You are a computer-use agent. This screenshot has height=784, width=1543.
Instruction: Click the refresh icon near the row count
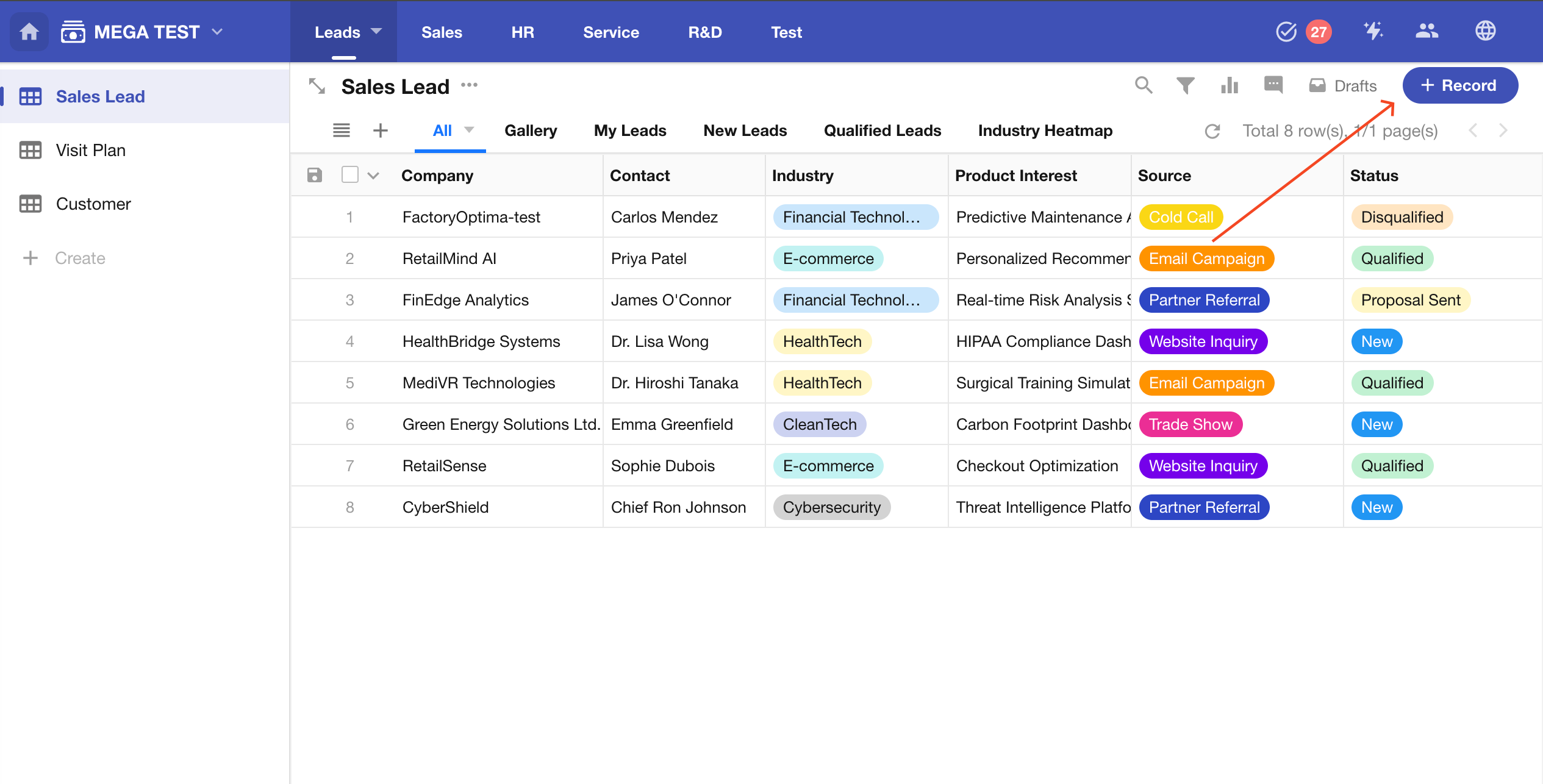pyautogui.click(x=1212, y=131)
